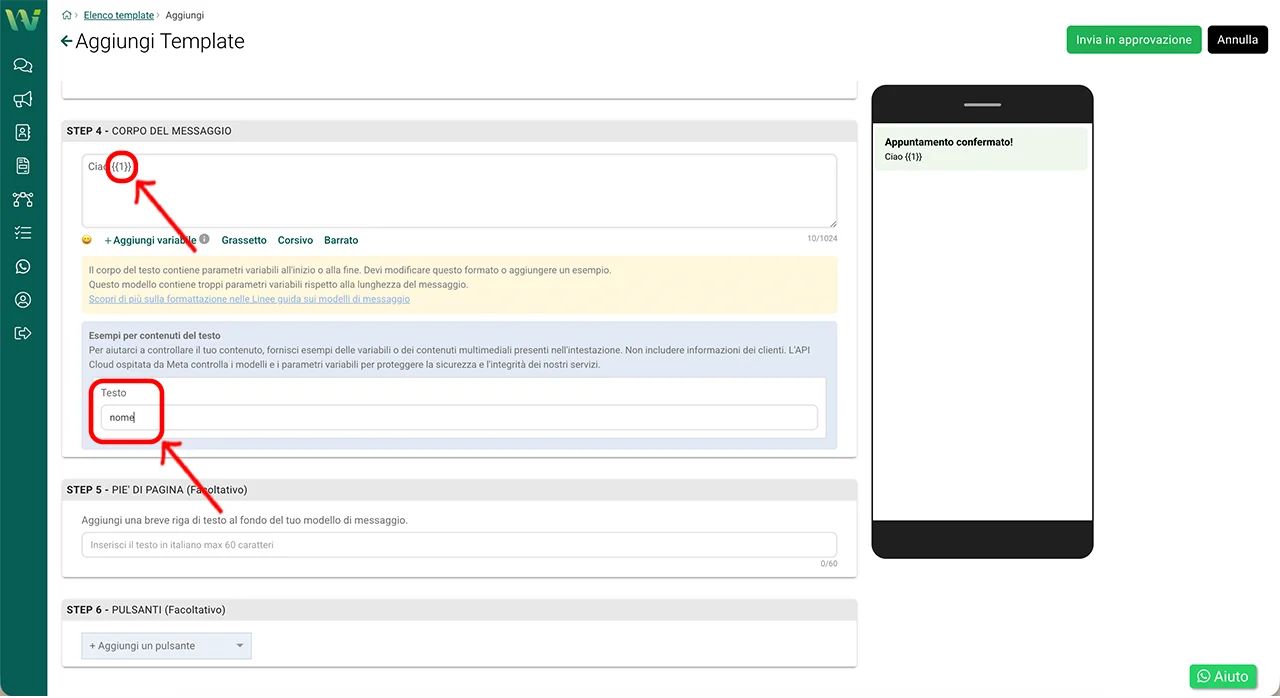Click the info icon beside Aggiungi variabile
1280x698 pixels.
pos(204,240)
